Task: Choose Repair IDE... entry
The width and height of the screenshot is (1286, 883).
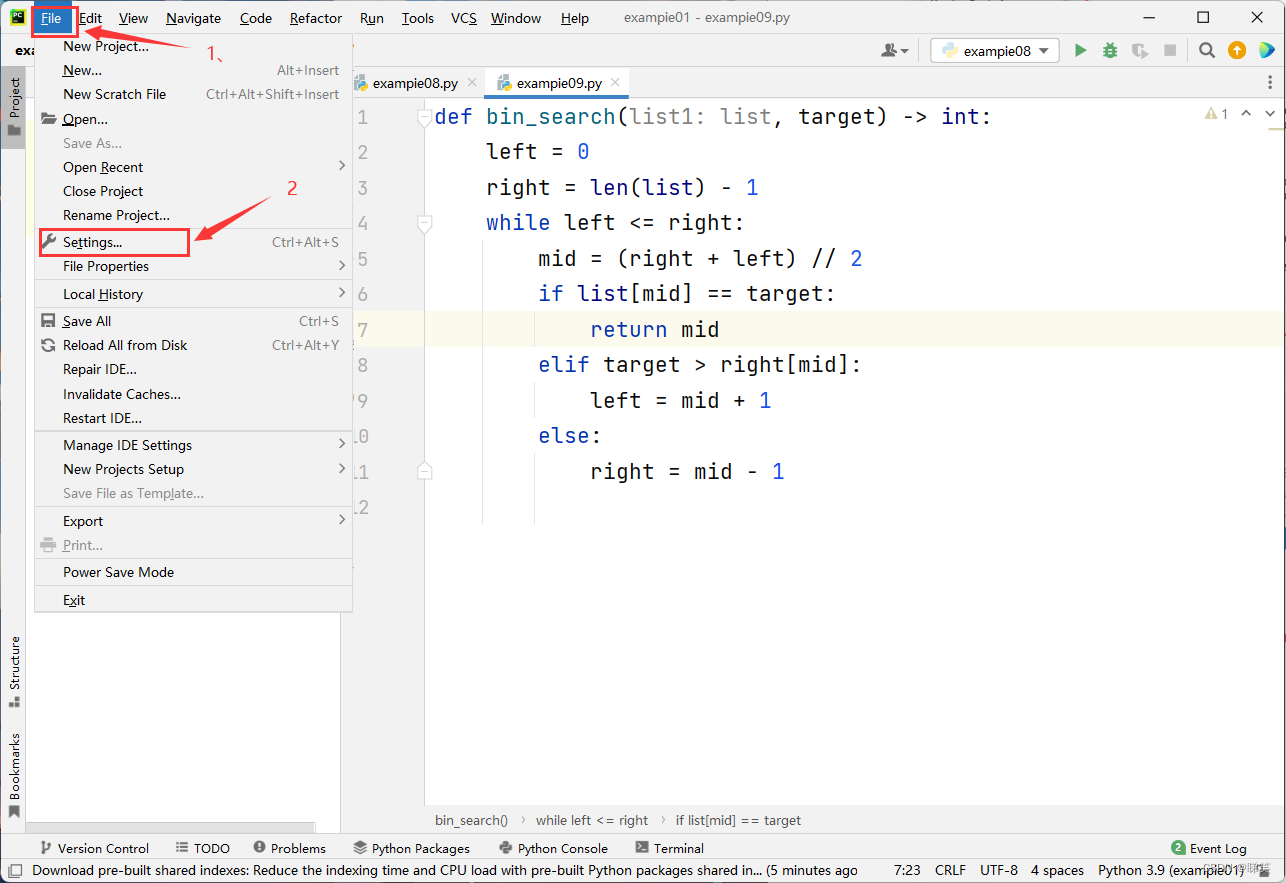Action: 193,369
